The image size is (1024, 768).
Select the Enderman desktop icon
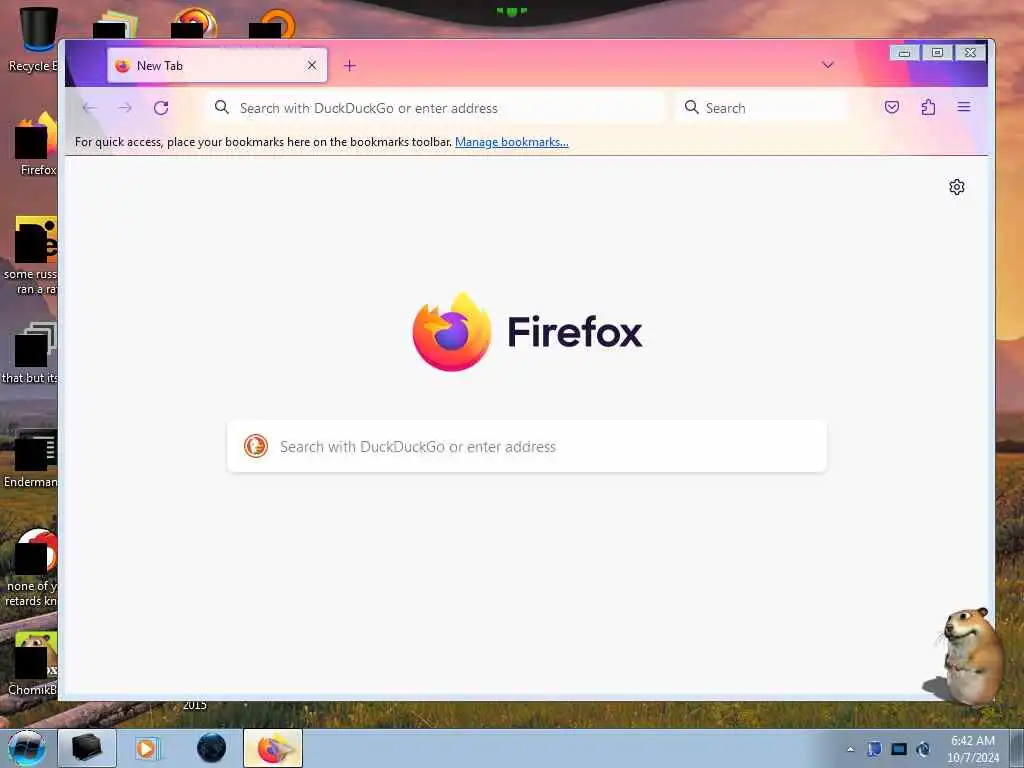(31, 457)
